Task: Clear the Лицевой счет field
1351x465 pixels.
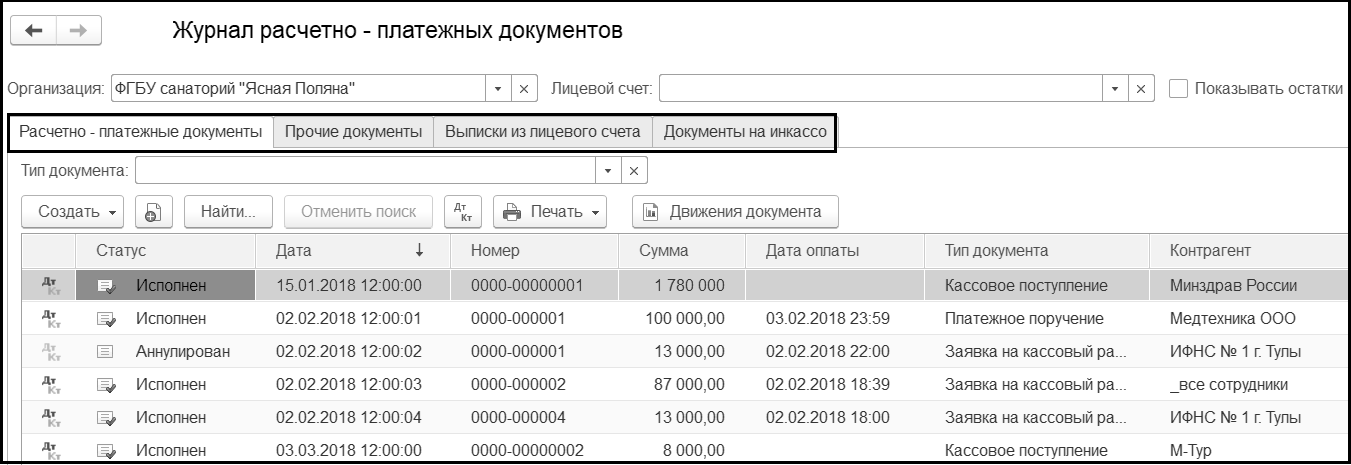Action: 1141,89
